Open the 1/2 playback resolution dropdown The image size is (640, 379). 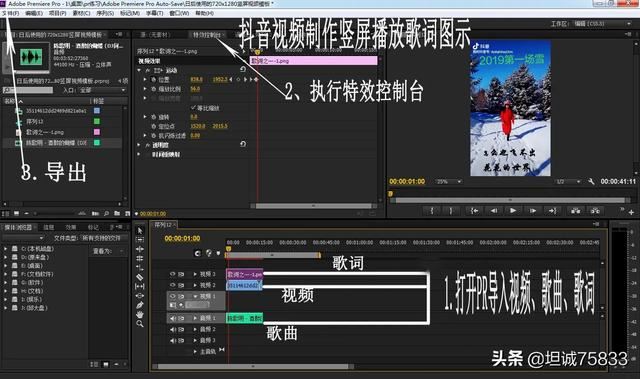(568, 182)
